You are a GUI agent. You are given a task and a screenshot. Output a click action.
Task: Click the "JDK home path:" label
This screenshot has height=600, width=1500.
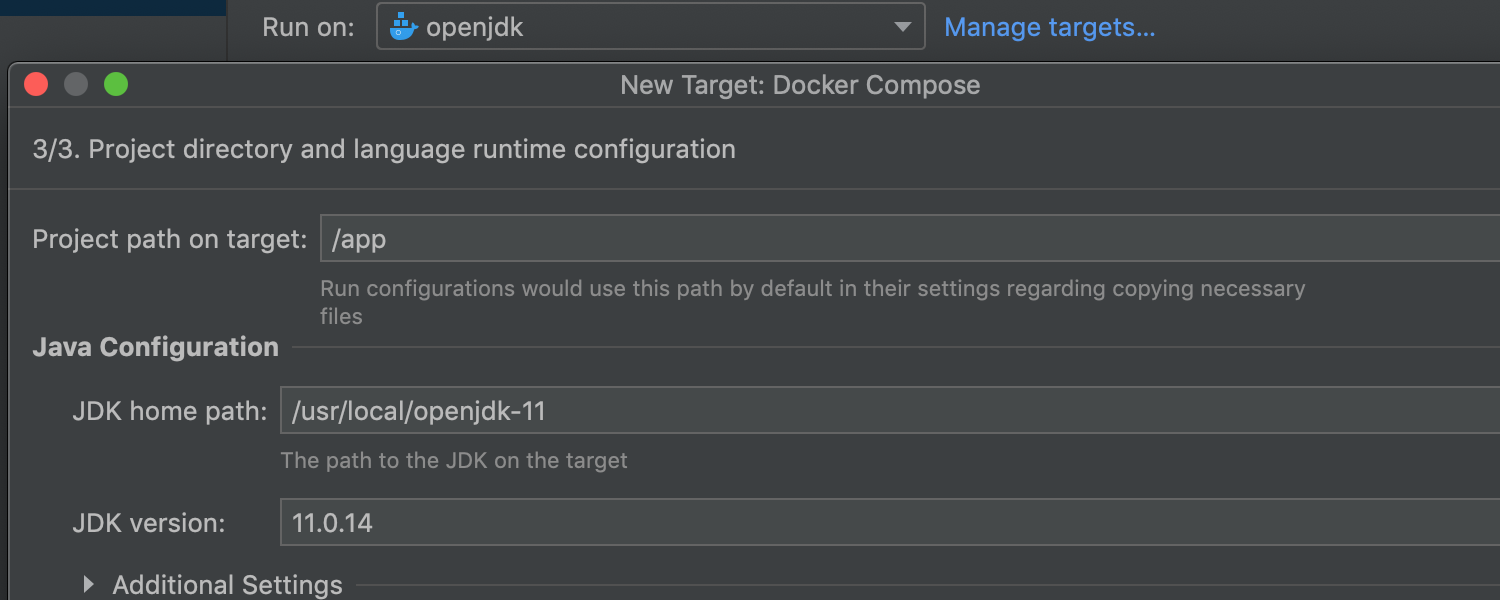(170, 411)
